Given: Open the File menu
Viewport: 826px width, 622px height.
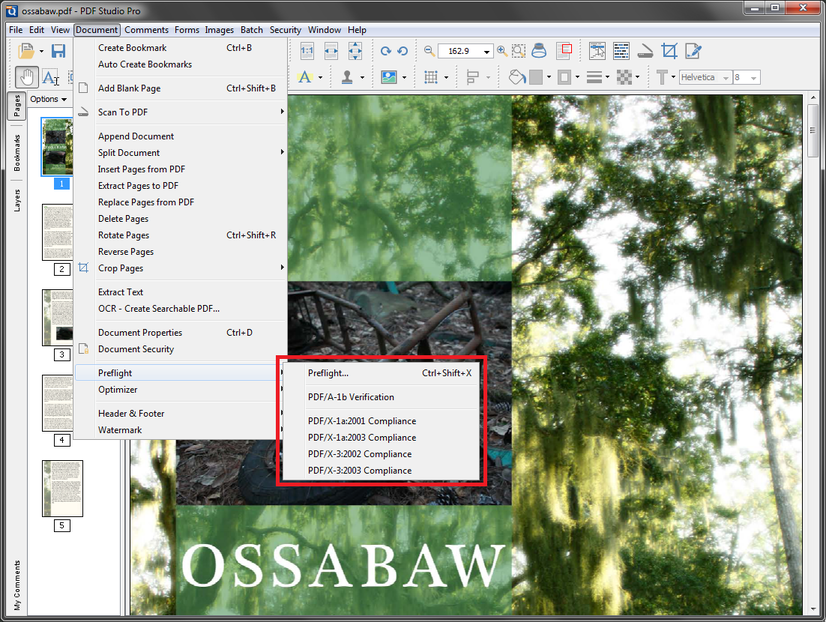Looking at the screenshot, I should tap(16, 30).
